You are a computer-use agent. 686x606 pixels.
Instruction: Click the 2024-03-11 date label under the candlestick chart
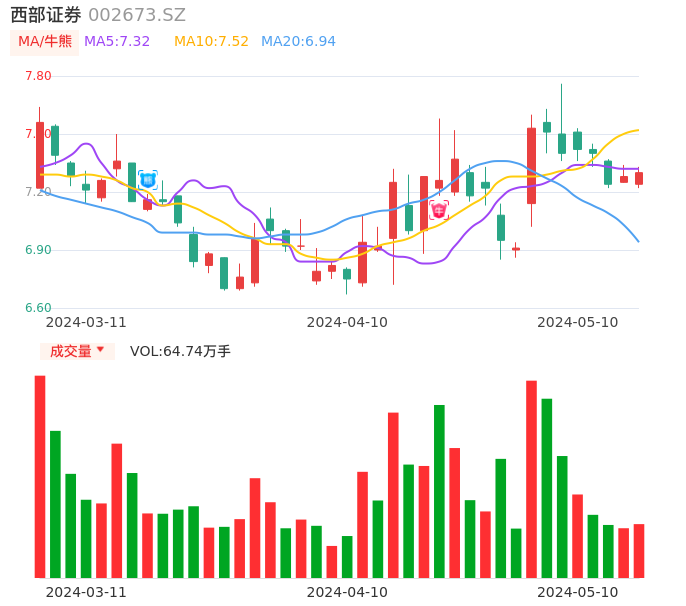tap(86, 322)
